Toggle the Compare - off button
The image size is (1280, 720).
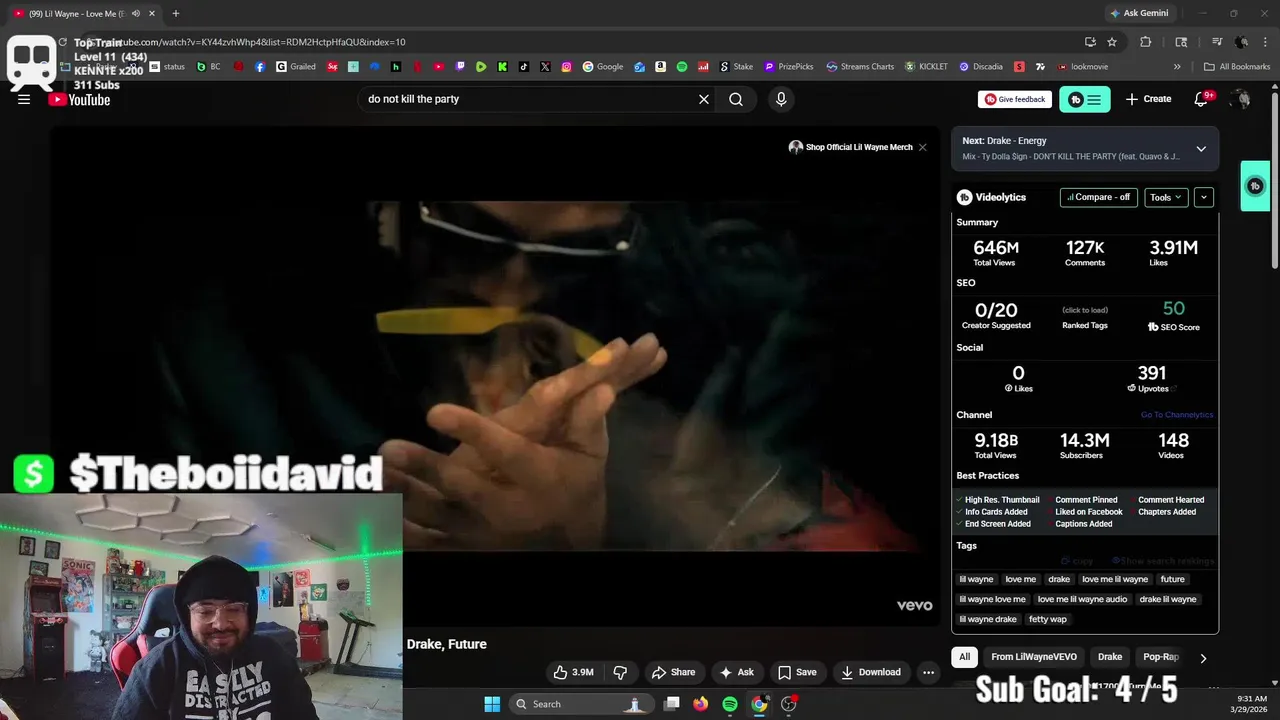[x=1098, y=197]
